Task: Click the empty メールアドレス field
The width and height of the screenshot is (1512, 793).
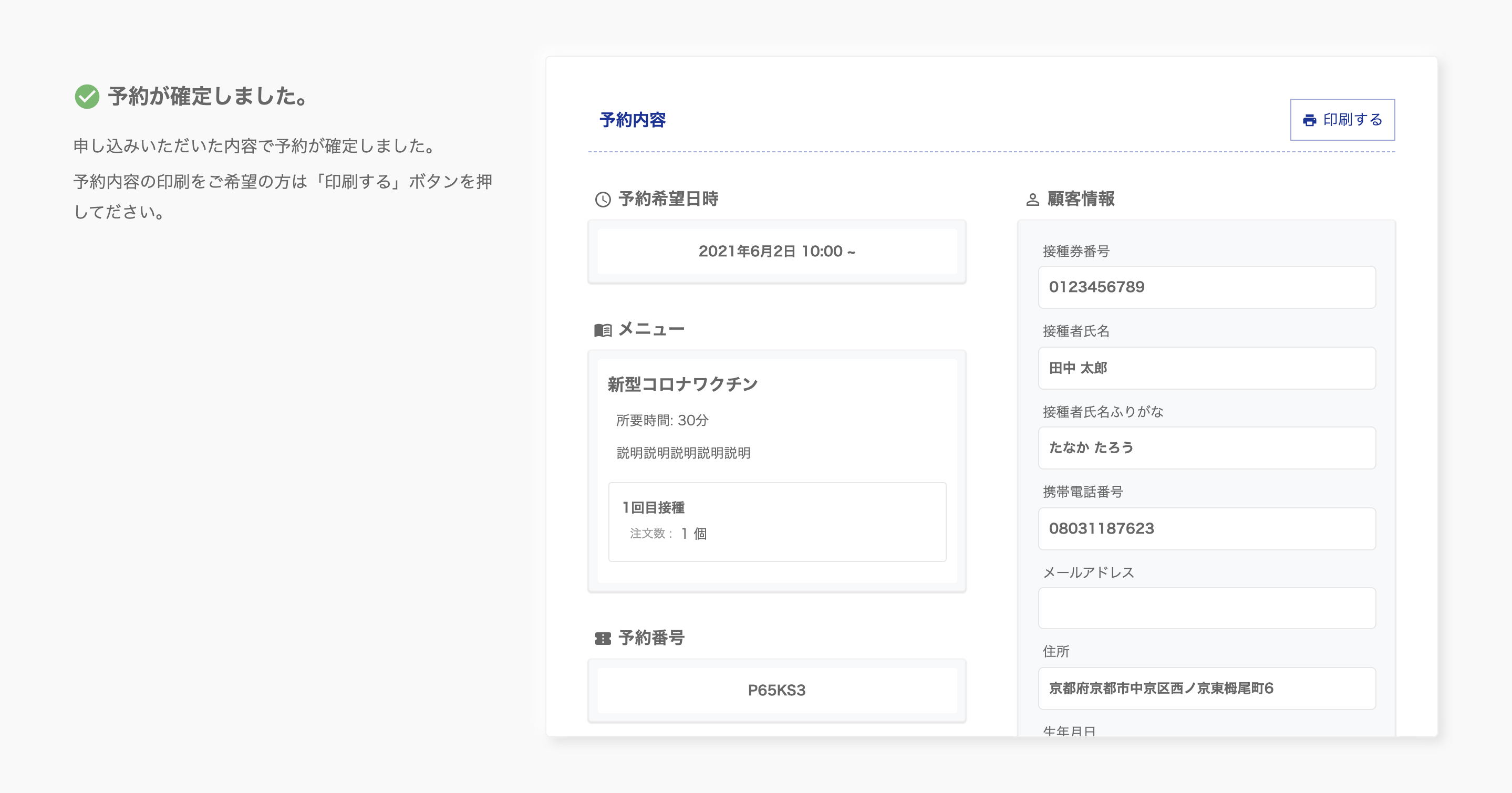Action: [x=1206, y=608]
